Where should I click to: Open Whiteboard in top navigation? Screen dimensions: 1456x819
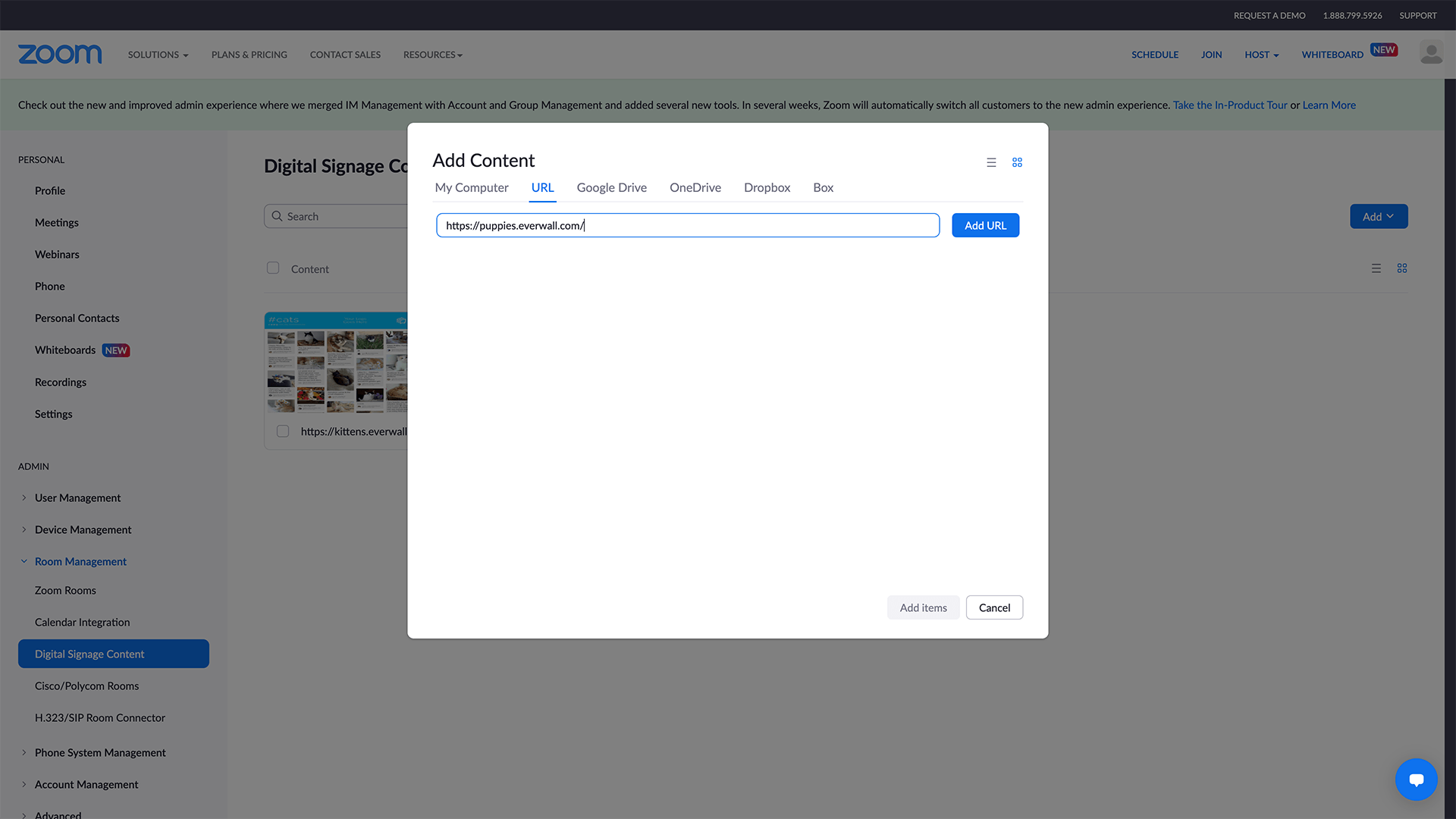tap(1332, 55)
